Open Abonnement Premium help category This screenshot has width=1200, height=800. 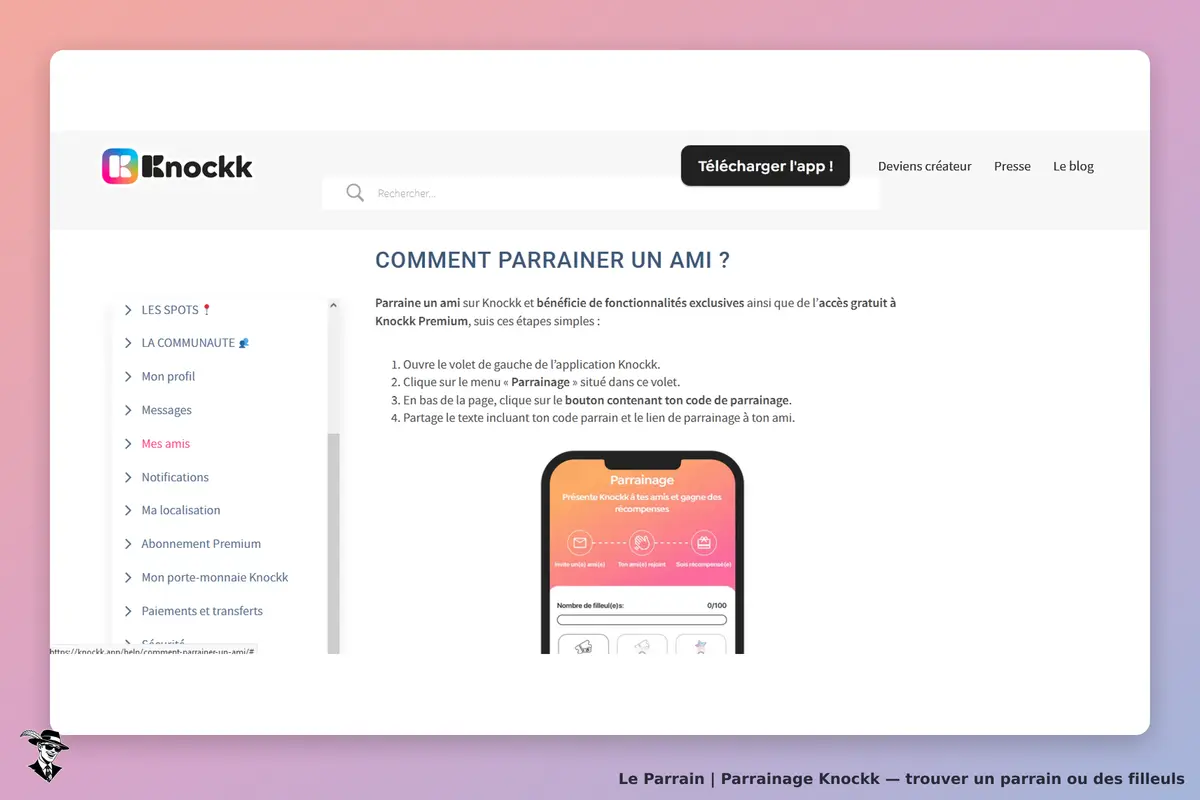[201, 544]
